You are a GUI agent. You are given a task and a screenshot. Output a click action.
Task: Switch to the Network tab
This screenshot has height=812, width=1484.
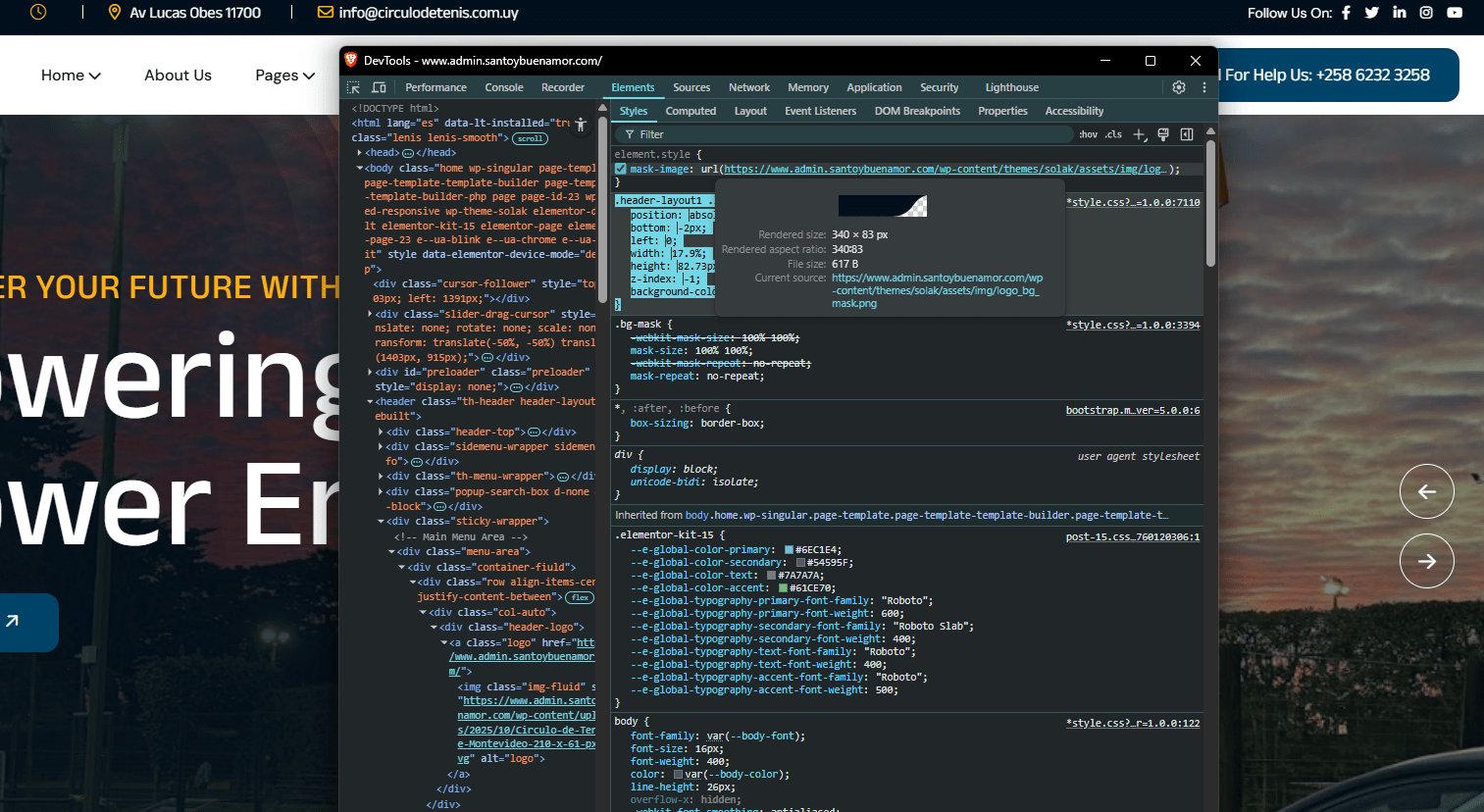748,87
